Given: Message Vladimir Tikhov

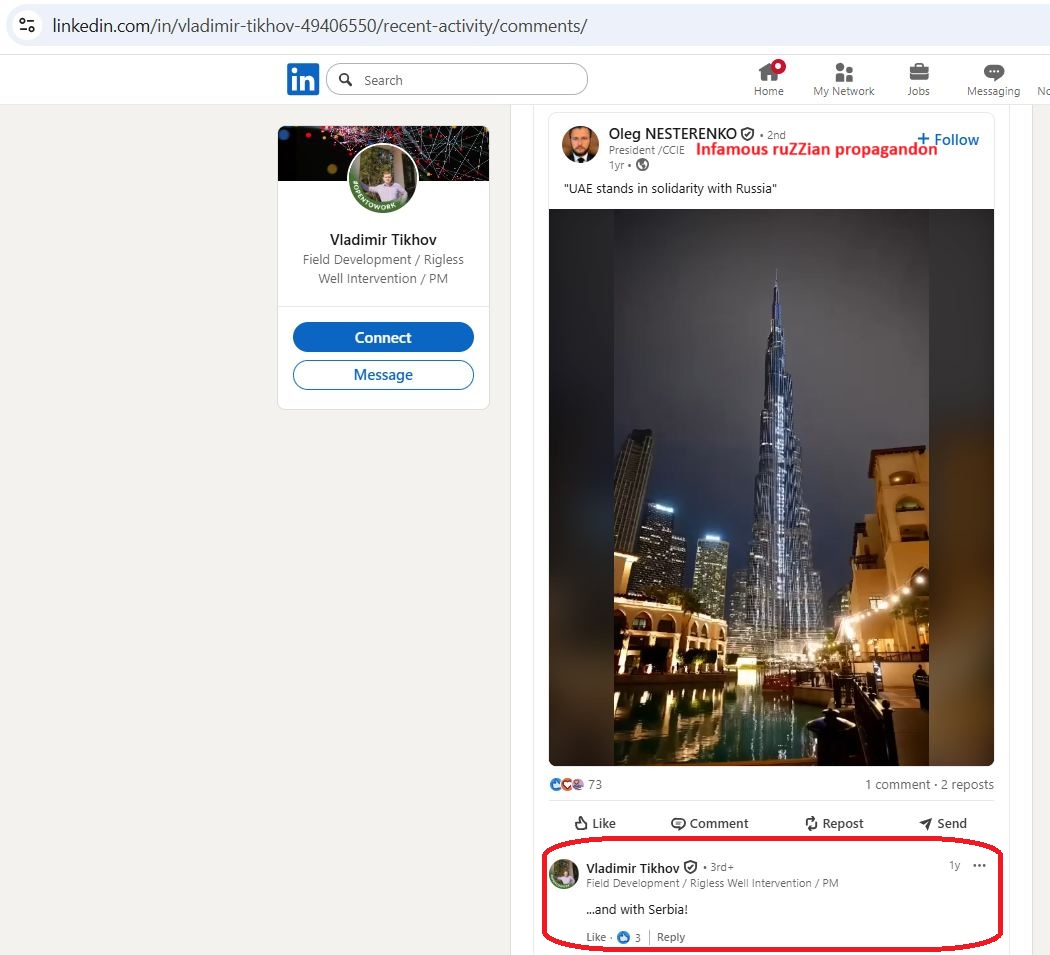Looking at the screenshot, I should (383, 375).
